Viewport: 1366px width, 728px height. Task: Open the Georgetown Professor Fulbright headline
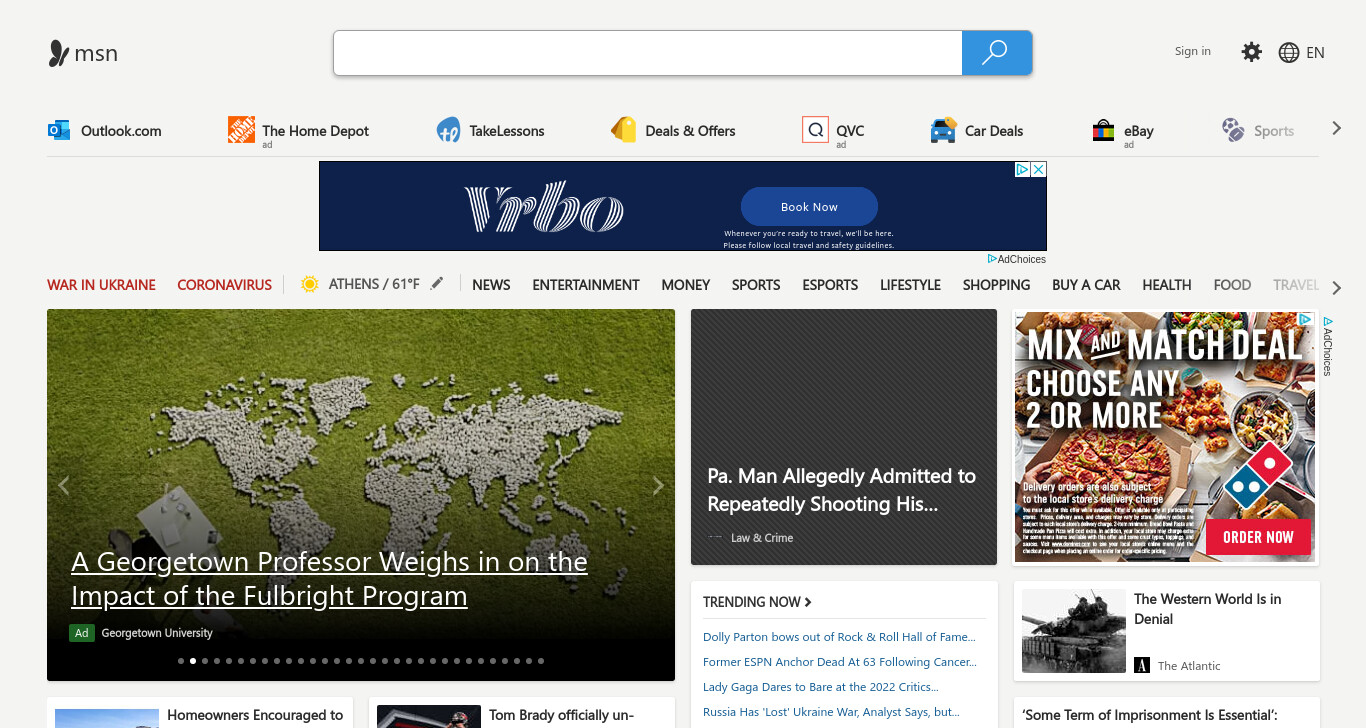(x=329, y=579)
